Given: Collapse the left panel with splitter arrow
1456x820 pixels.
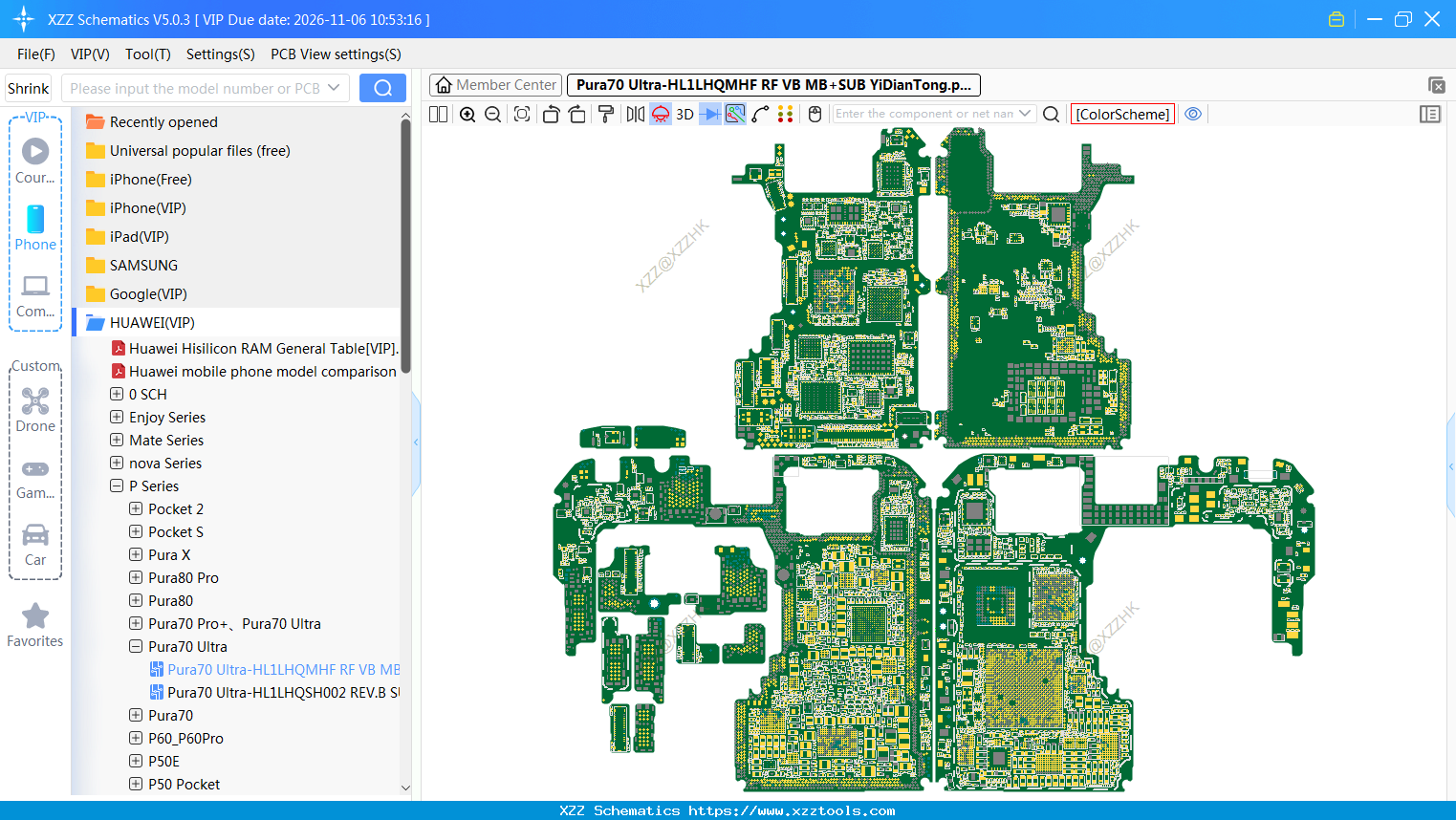Looking at the screenshot, I should (416, 442).
